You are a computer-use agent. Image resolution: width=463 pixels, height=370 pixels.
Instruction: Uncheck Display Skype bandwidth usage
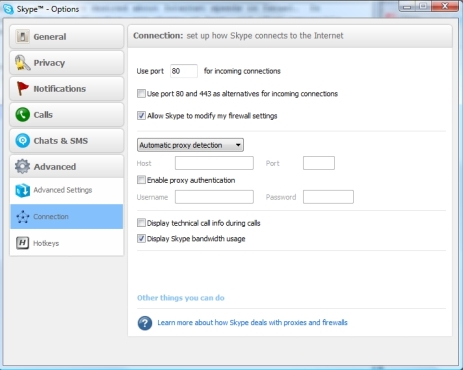click(x=141, y=239)
